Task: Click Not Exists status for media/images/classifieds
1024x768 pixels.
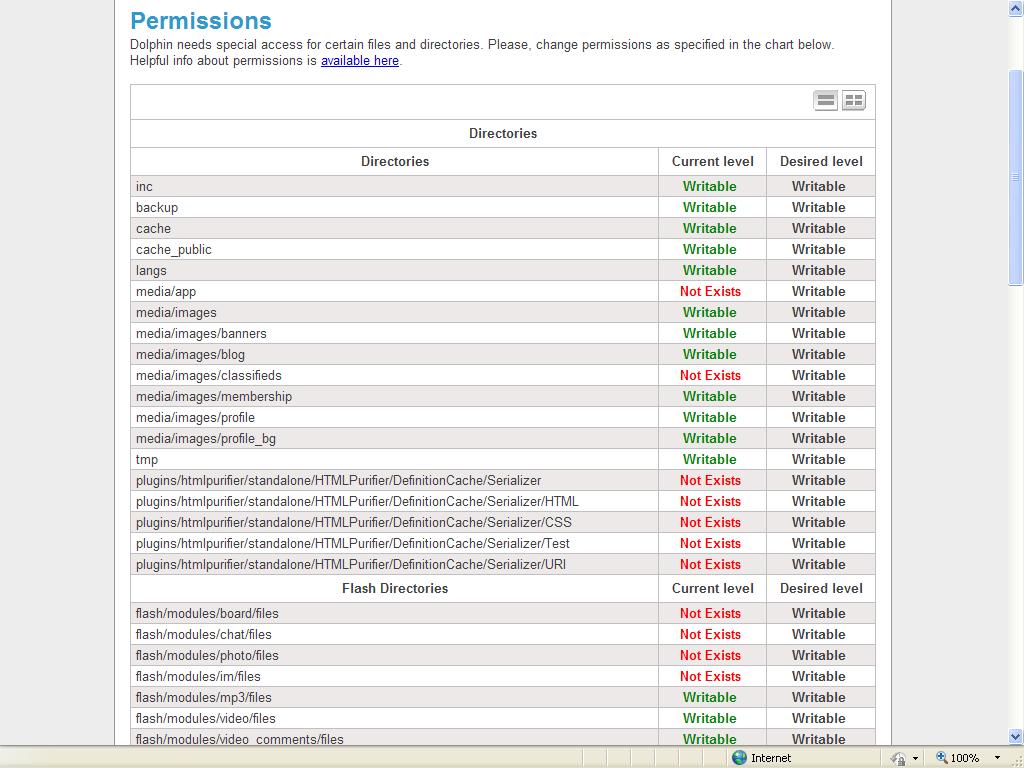Action: pyautogui.click(x=710, y=376)
